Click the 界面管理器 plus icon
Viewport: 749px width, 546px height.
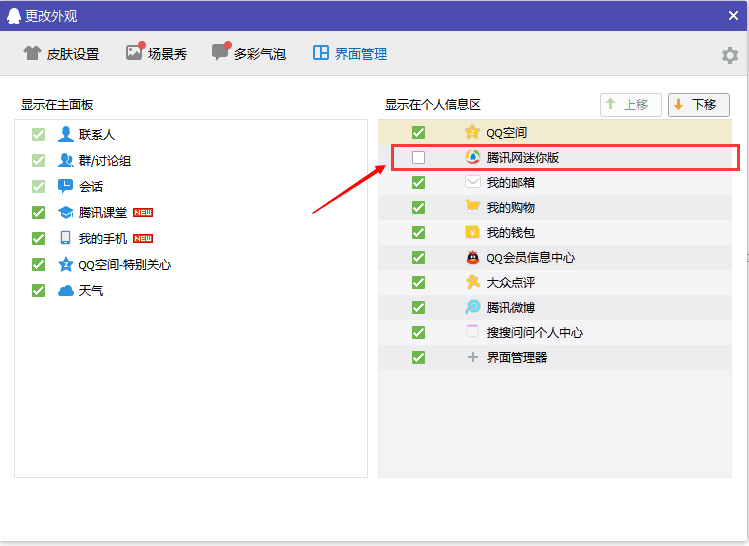[472, 357]
